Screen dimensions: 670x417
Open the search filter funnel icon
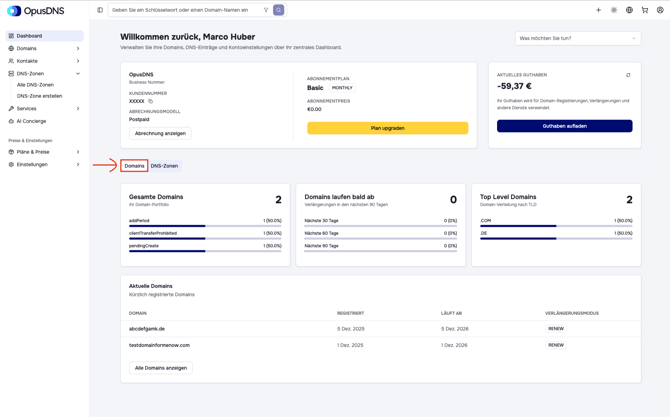(266, 10)
